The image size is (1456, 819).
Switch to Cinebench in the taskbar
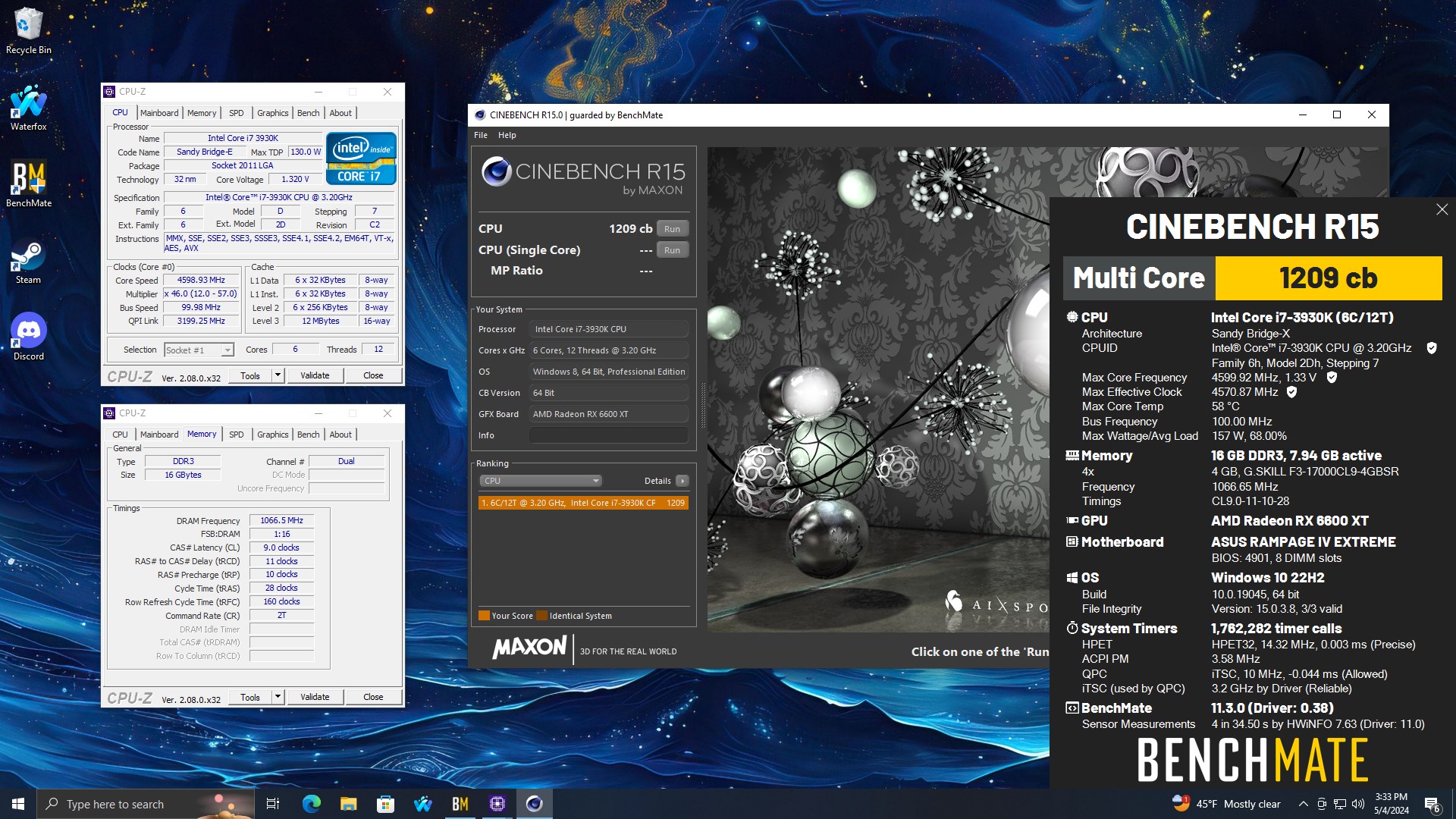tap(535, 804)
